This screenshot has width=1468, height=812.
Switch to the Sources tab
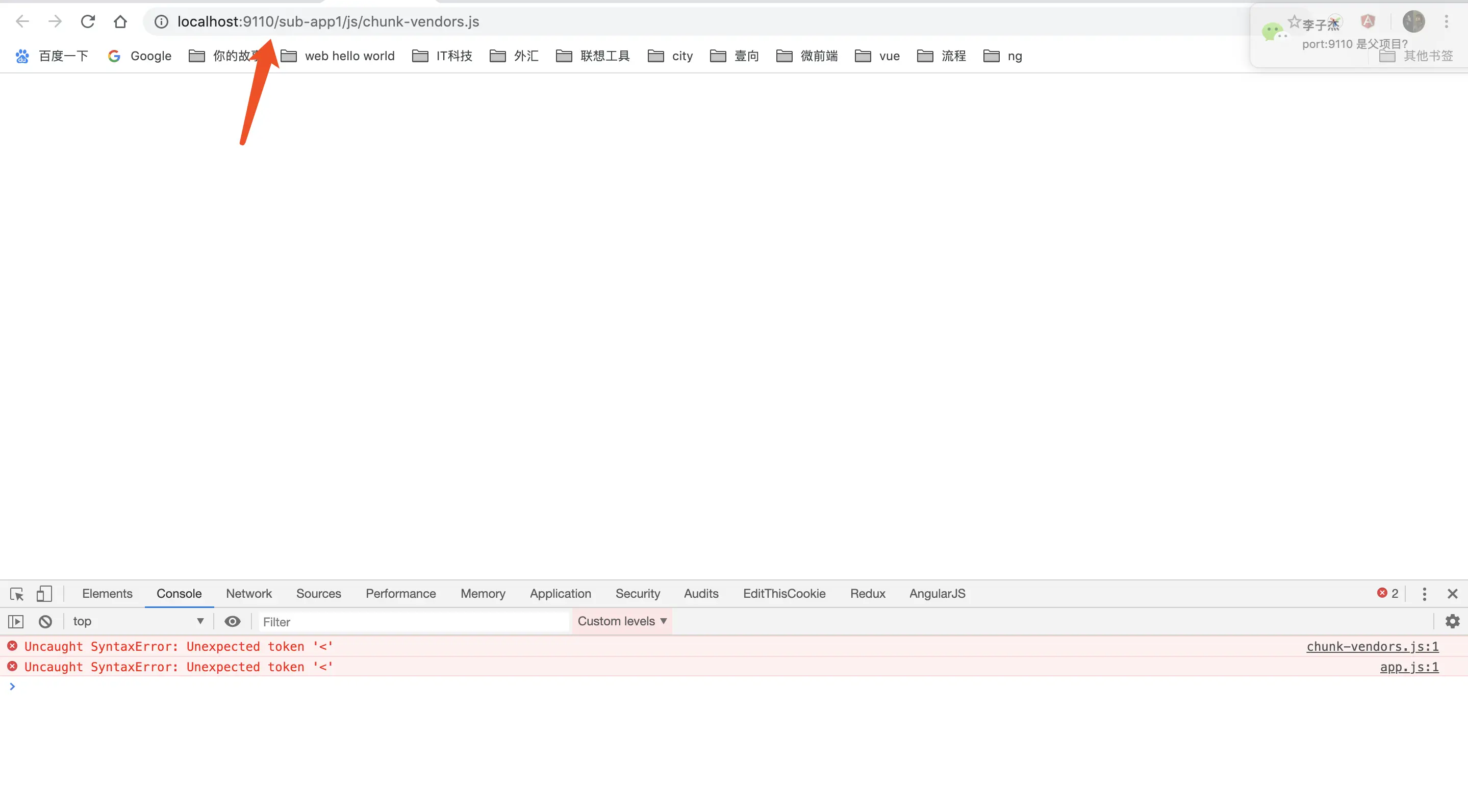[x=318, y=594]
